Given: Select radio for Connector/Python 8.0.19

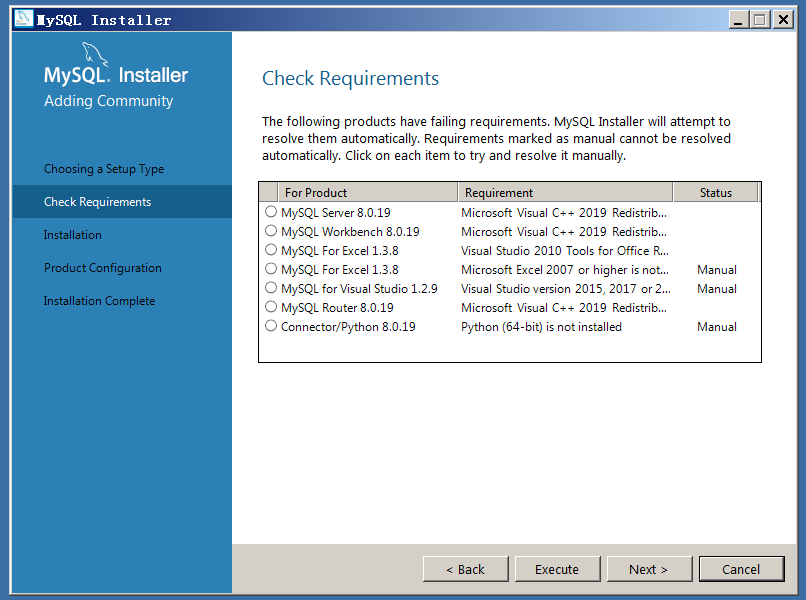Looking at the screenshot, I should coord(271,326).
